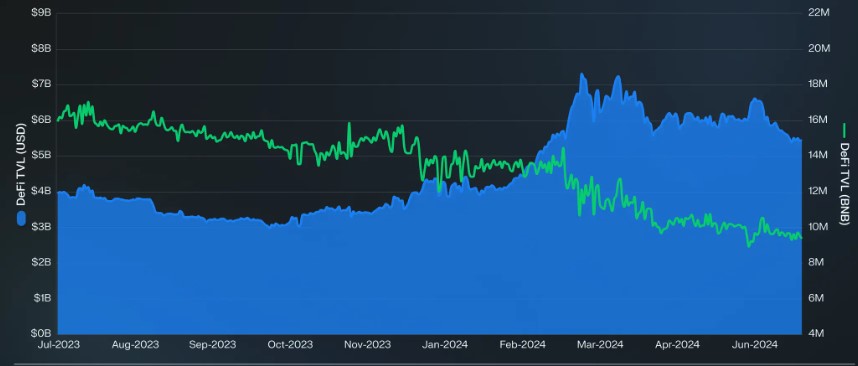Click the Apr-2024 date label
The height and width of the screenshot is (366, 858).
point(676,345)
